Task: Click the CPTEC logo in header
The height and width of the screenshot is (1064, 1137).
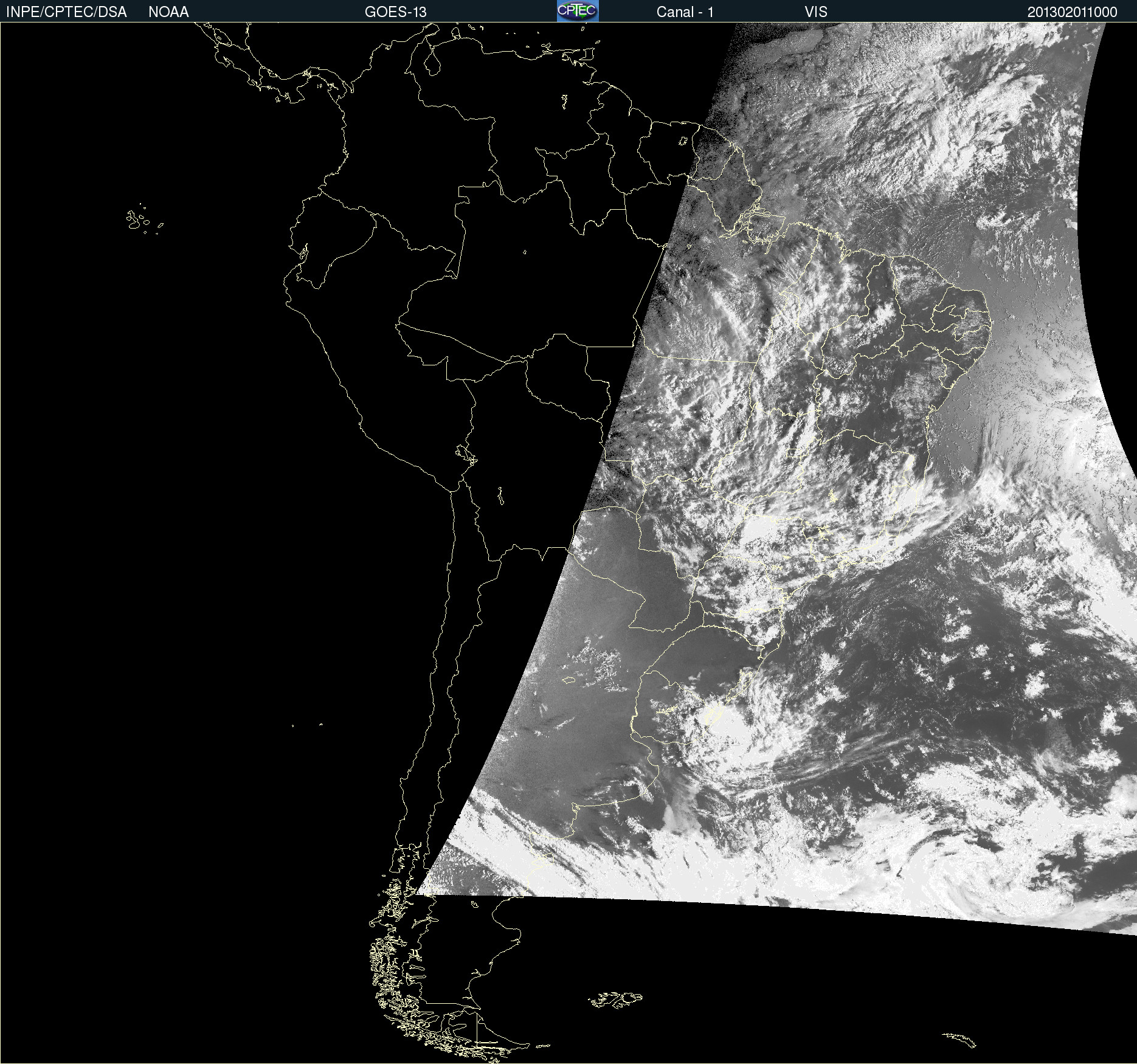Action: [x=578, y=11]
